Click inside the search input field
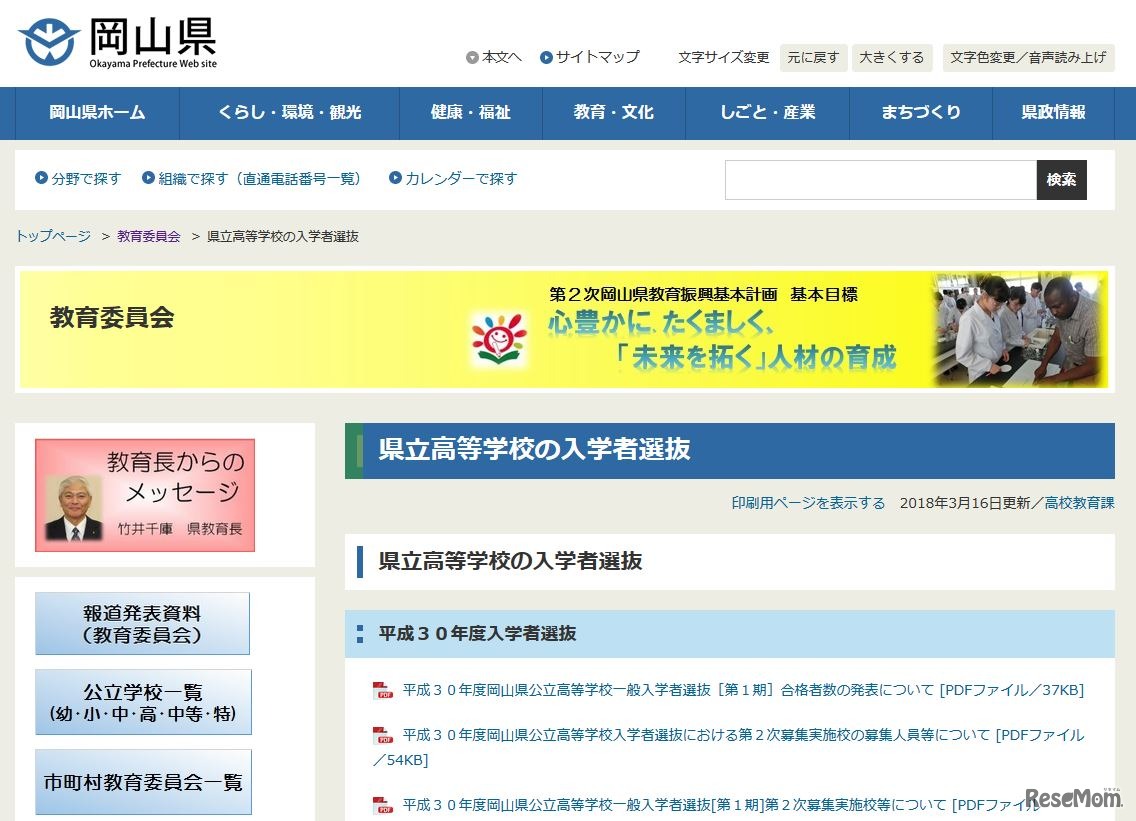Image resolution: width=1136 pixels, height=821 pixels. click(x=880, y=180)
